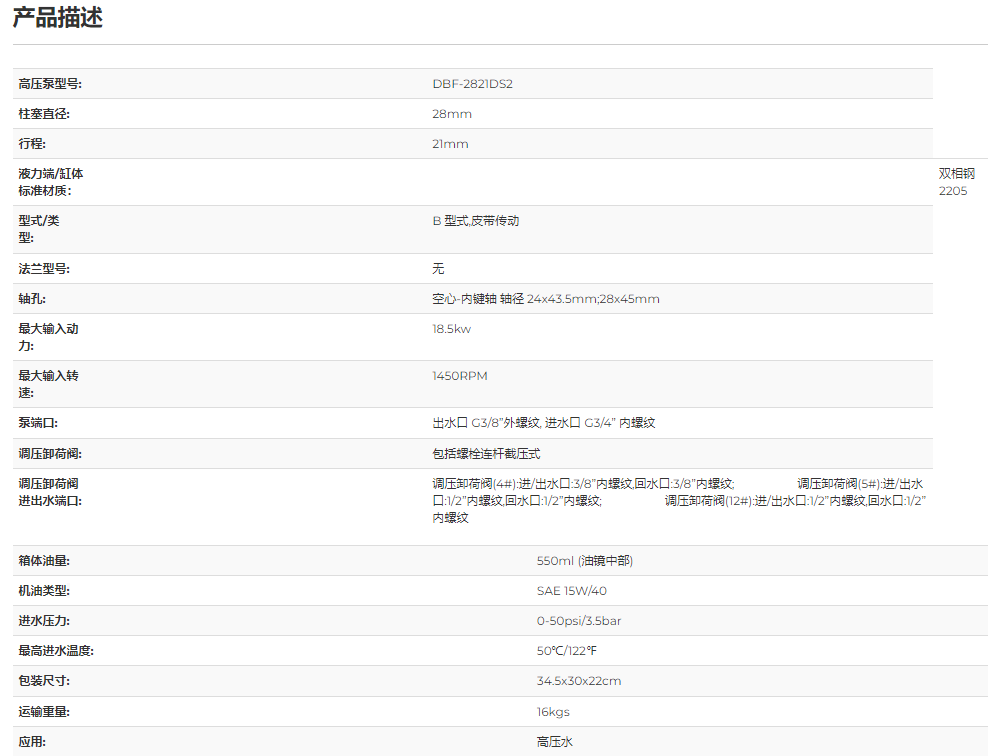Click the 产品描述 heading
989x756 pixels.
[58, 18]
